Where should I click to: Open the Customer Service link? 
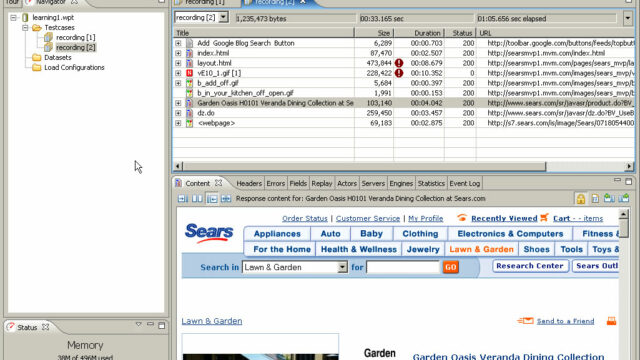click(x=368, y=219)
